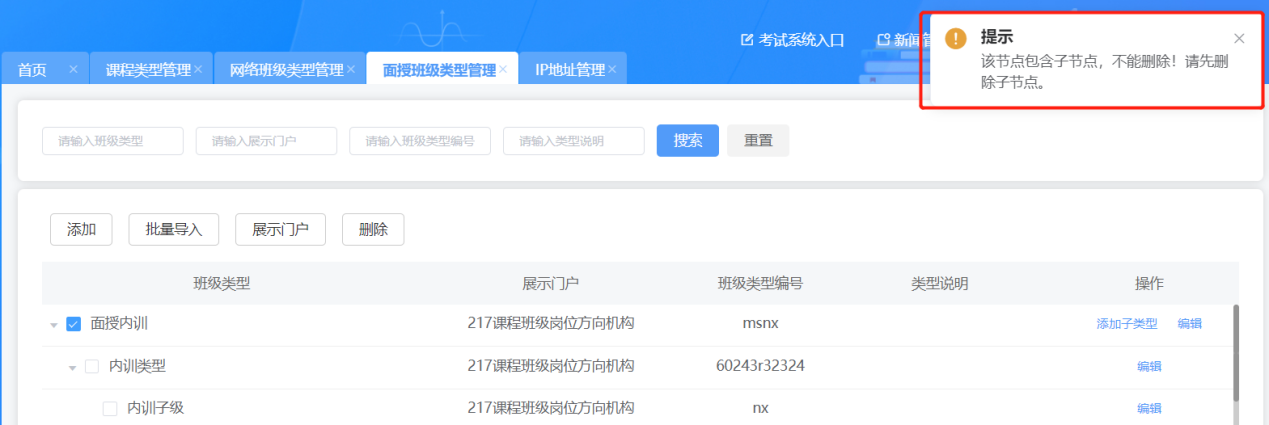
Task: Click 编辑 in the 内训子级 row
Action: pos(1149,409)
